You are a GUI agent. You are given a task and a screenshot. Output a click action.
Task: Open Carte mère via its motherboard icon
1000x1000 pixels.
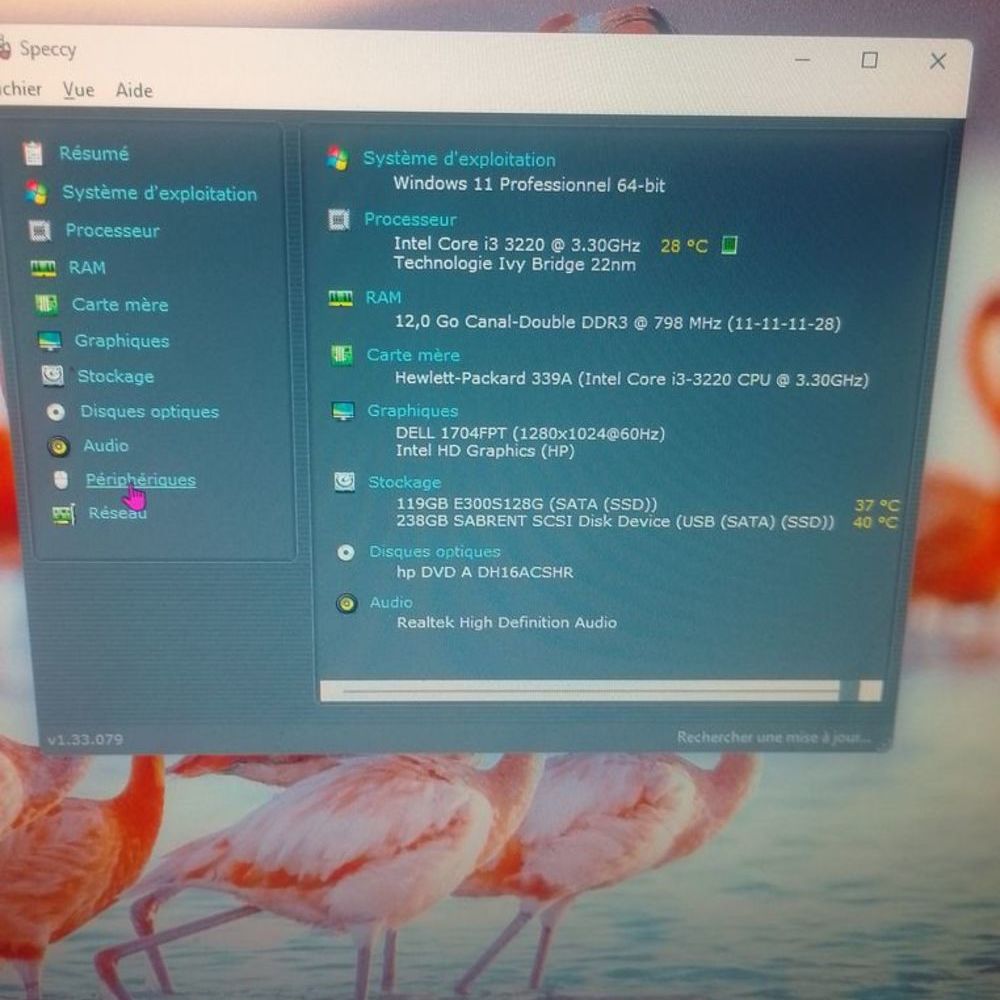click(x=46, y=304)
